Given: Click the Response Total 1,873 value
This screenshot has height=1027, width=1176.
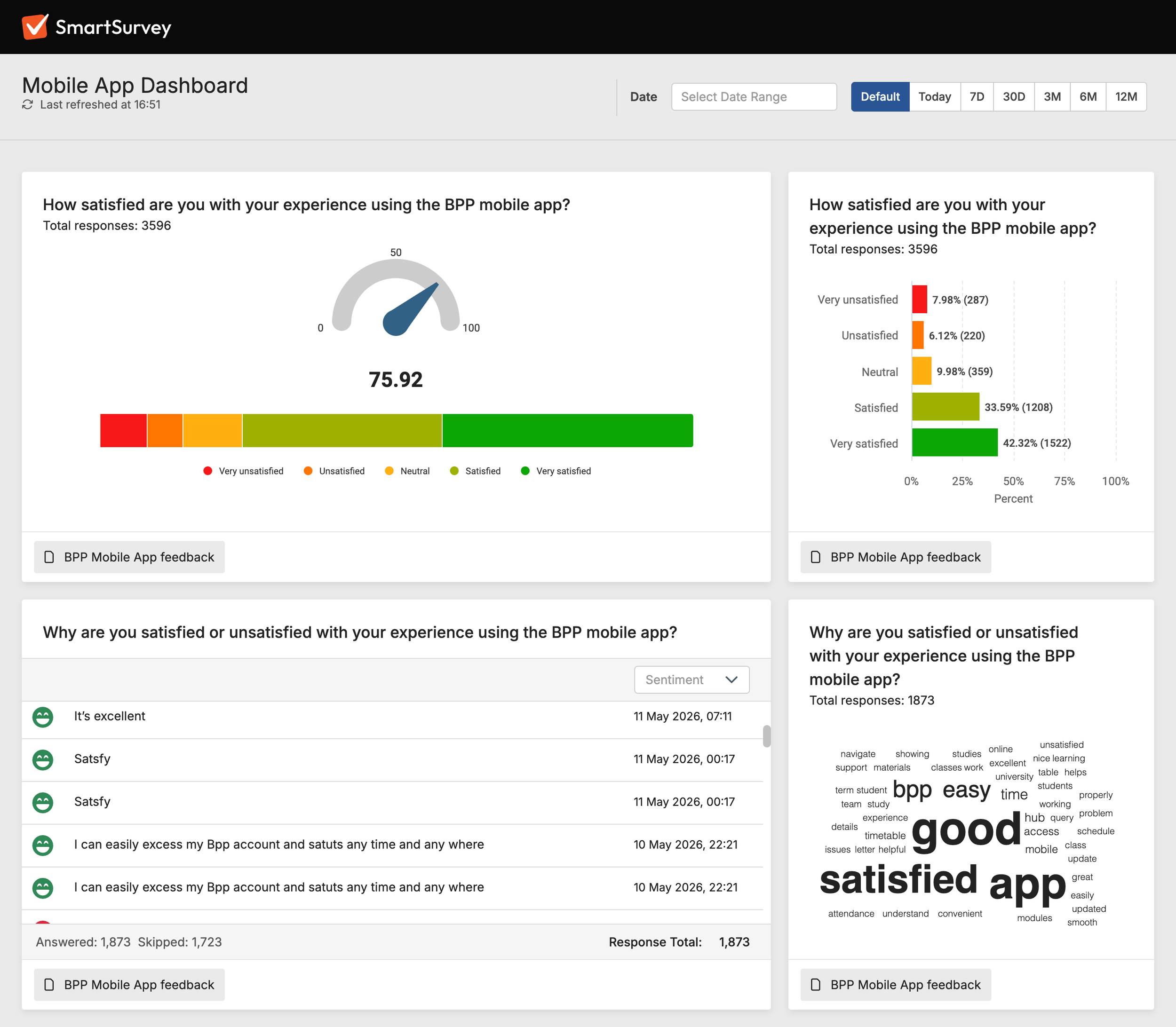Looking at the screenshot, I should coord(734,942).
